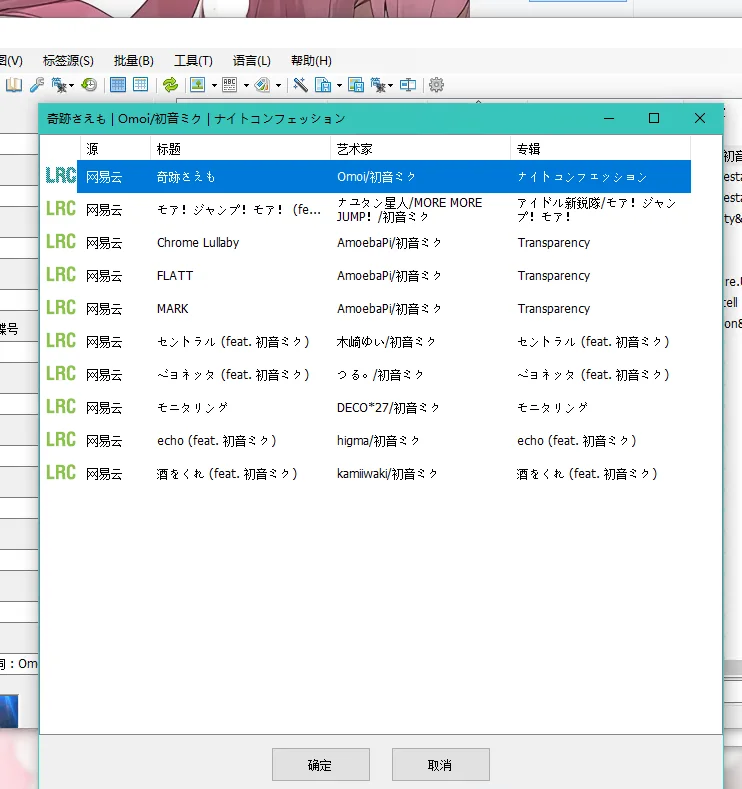Open dropdown arrow next to second Chinese conversion icon
This screenshot has width=742, height=789.
(390, 86)
